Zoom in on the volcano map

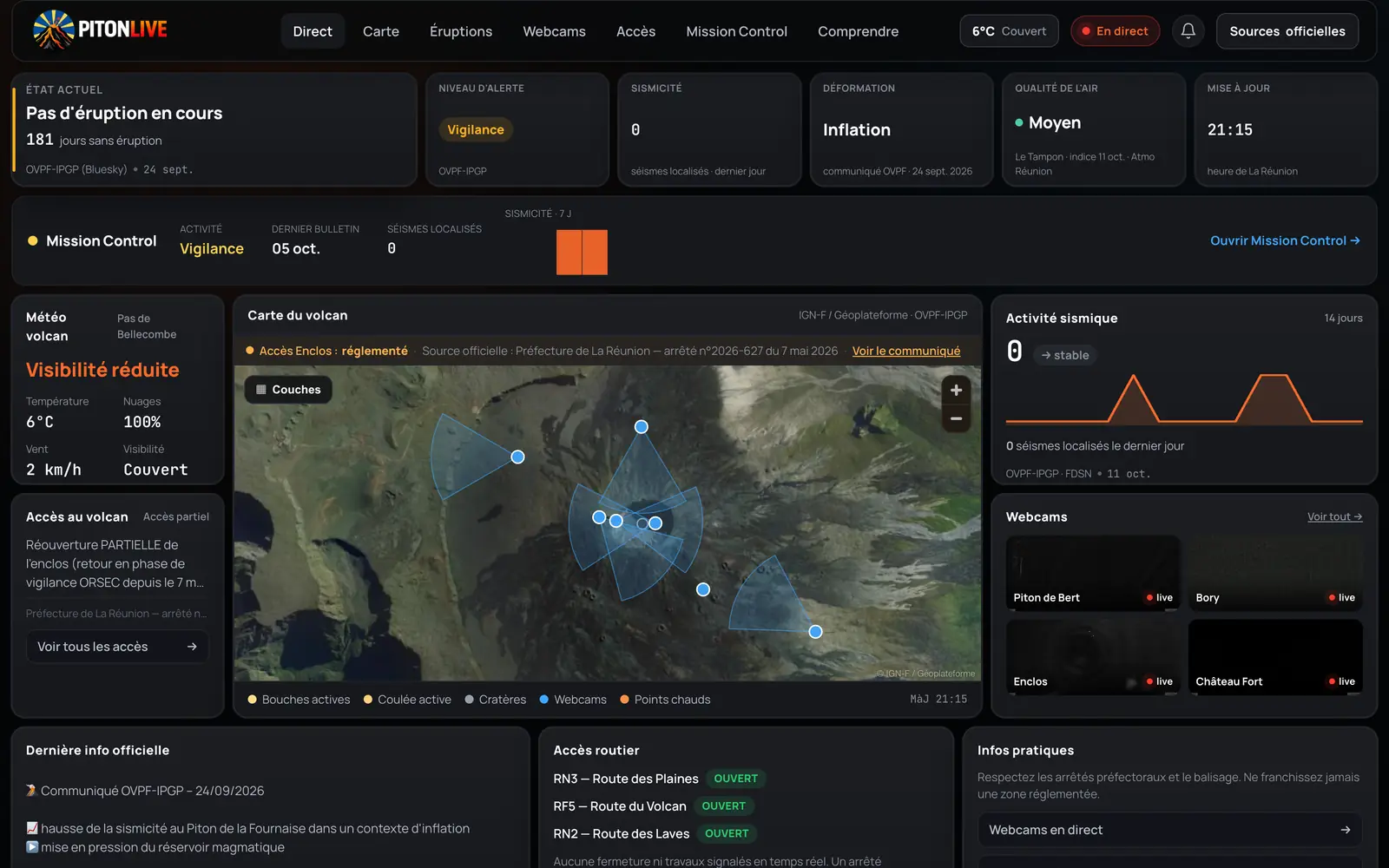pos(956,391)
